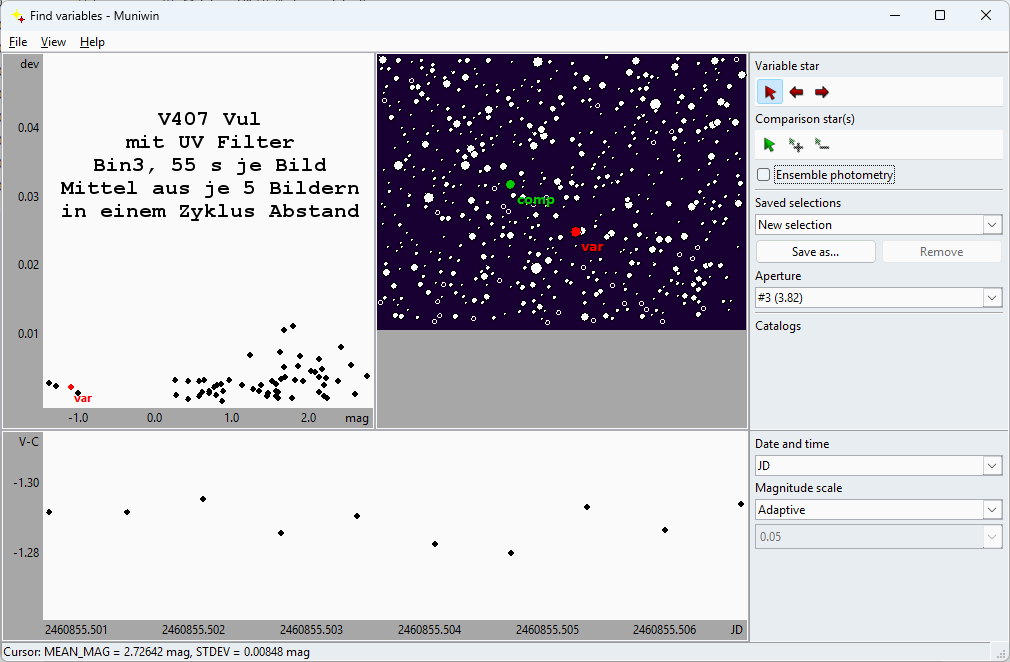Select the green comparison star cursor tool
This screenshot has width=1010, height=662.
[769, 145]
